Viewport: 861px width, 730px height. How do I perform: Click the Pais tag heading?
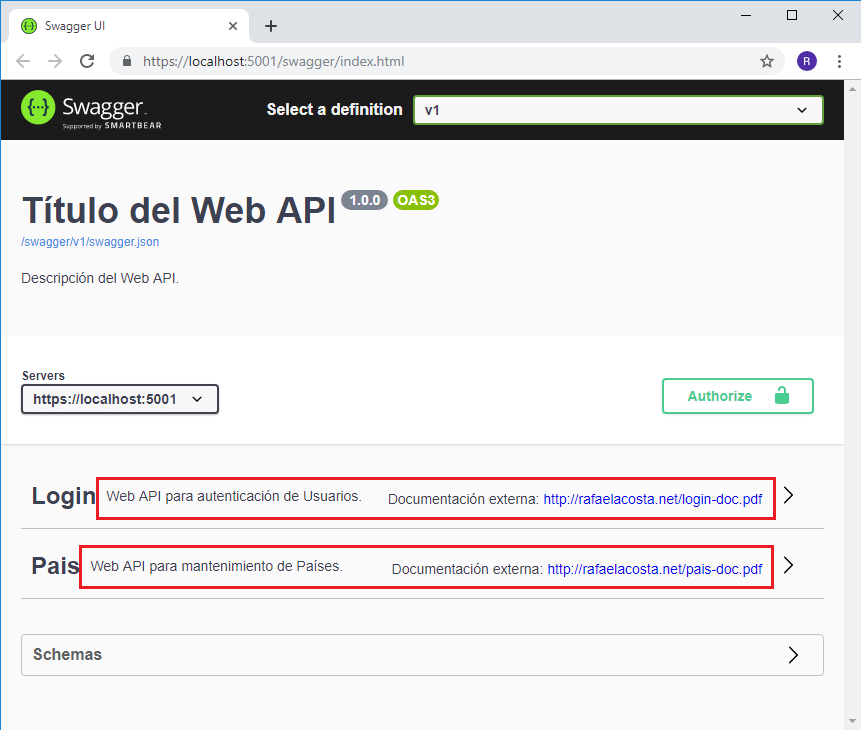pos(55,566)
